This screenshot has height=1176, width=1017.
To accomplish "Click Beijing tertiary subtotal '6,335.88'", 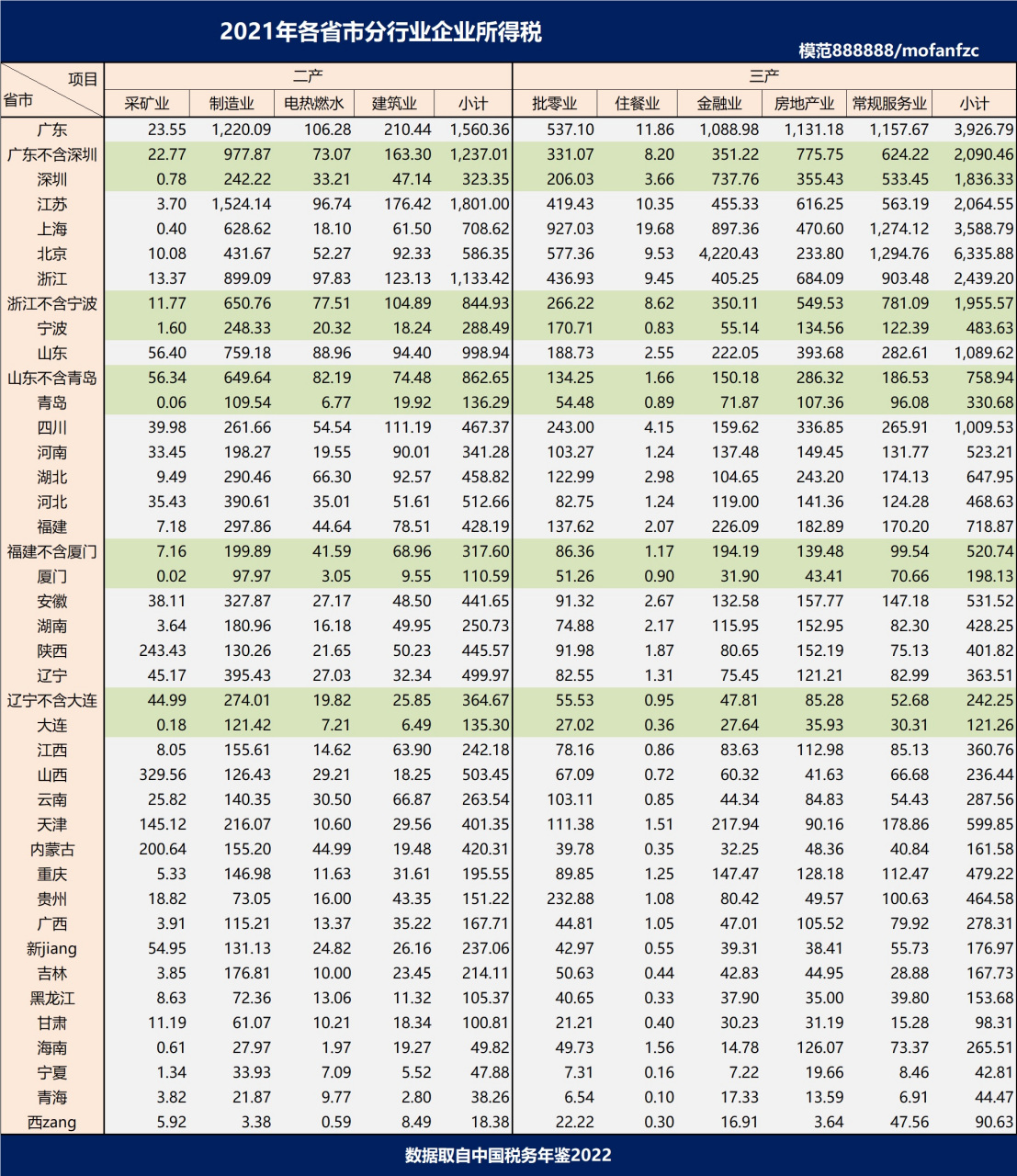I will pyautogui.click(x=984, y=254).
